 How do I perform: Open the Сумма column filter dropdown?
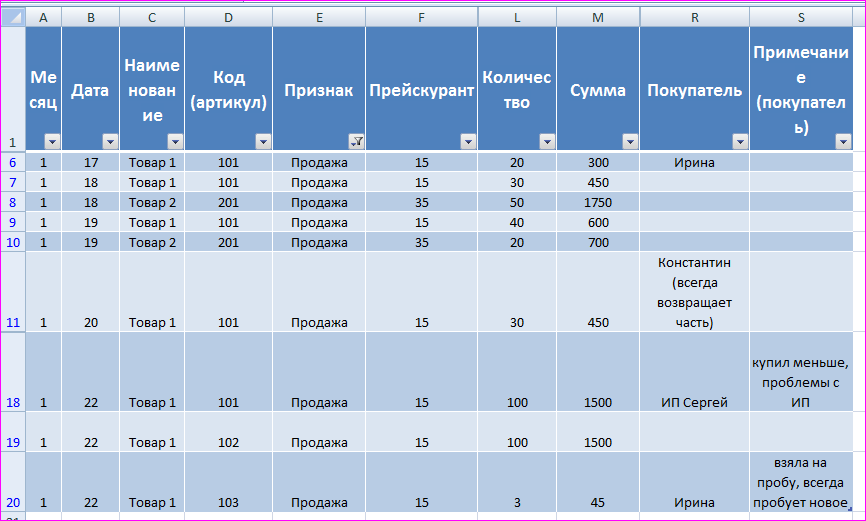[x=630, y=142]
